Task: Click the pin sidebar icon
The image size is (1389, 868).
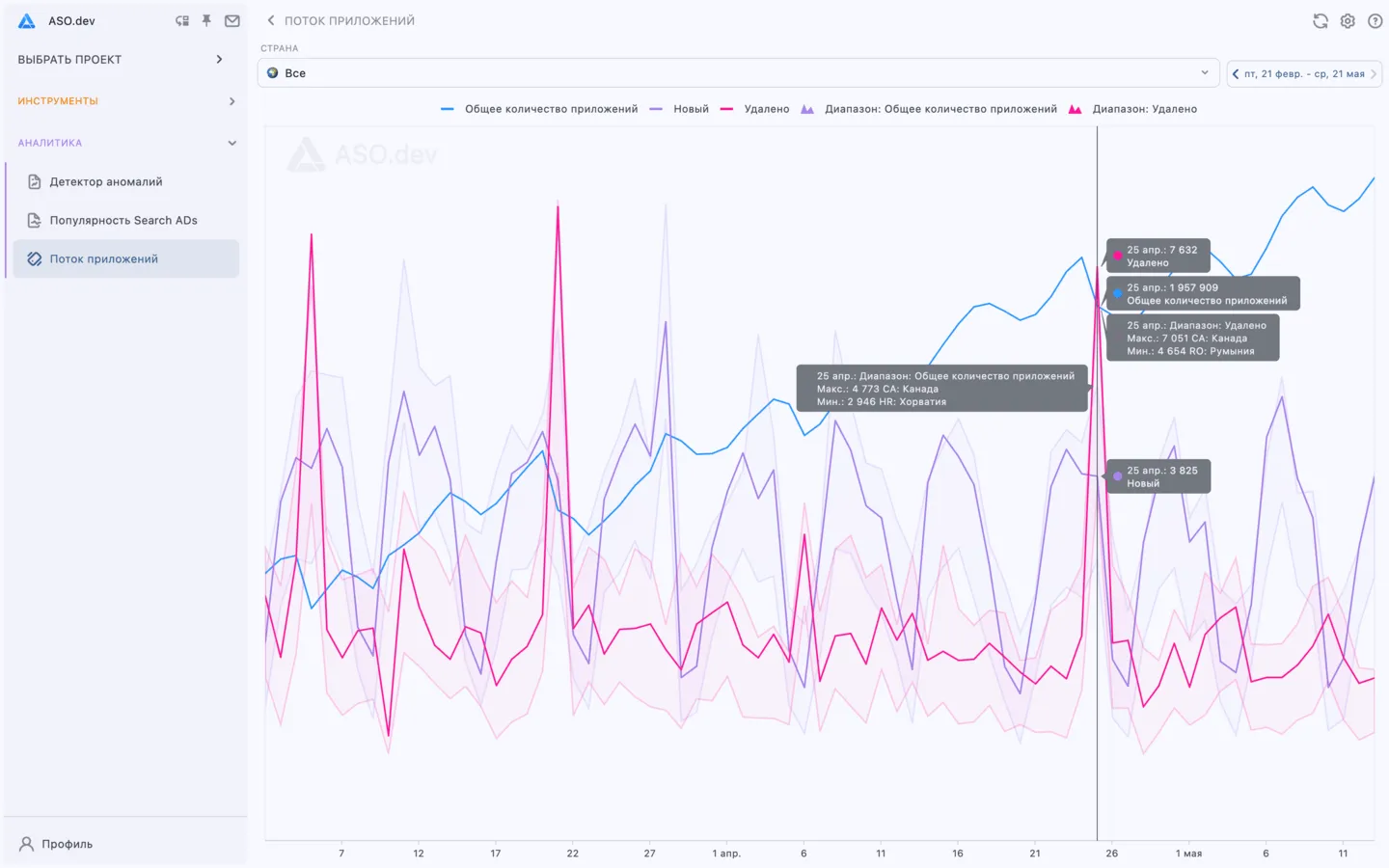Action: pyautogui.click(x=206, y=20)
